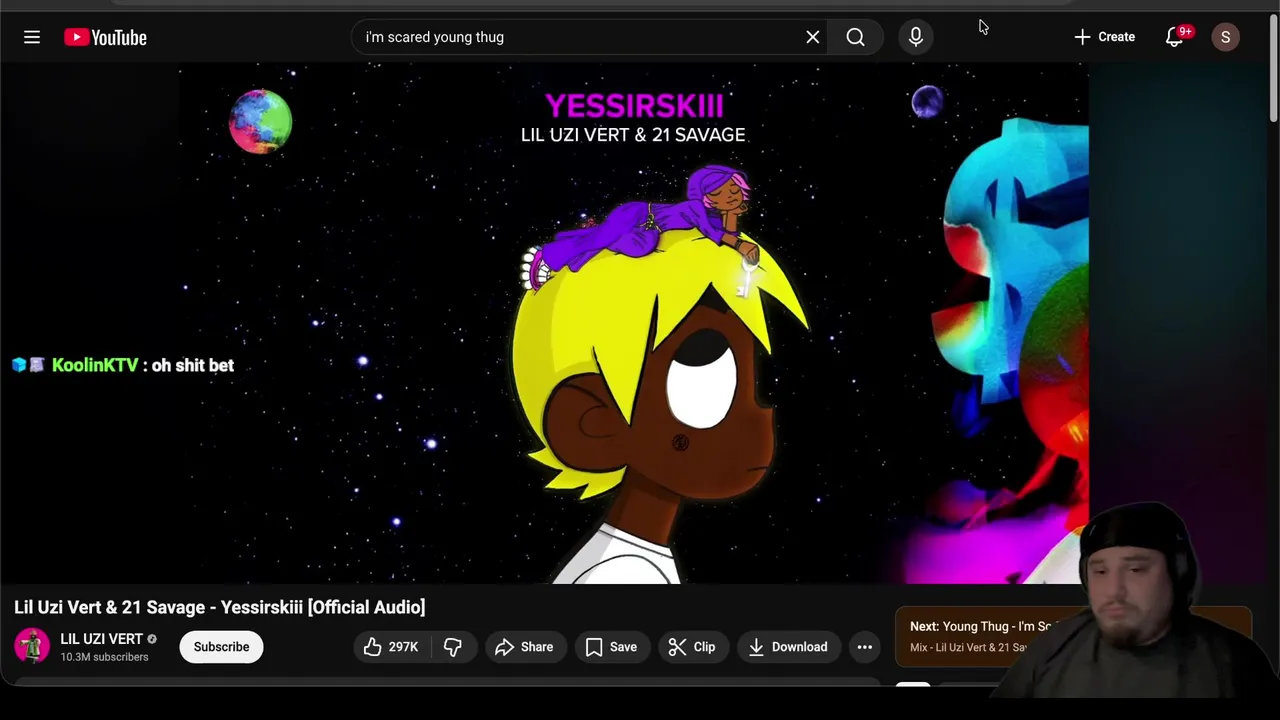1280x720 pixels.
Task: Download the video
Action: click(788, 647)
